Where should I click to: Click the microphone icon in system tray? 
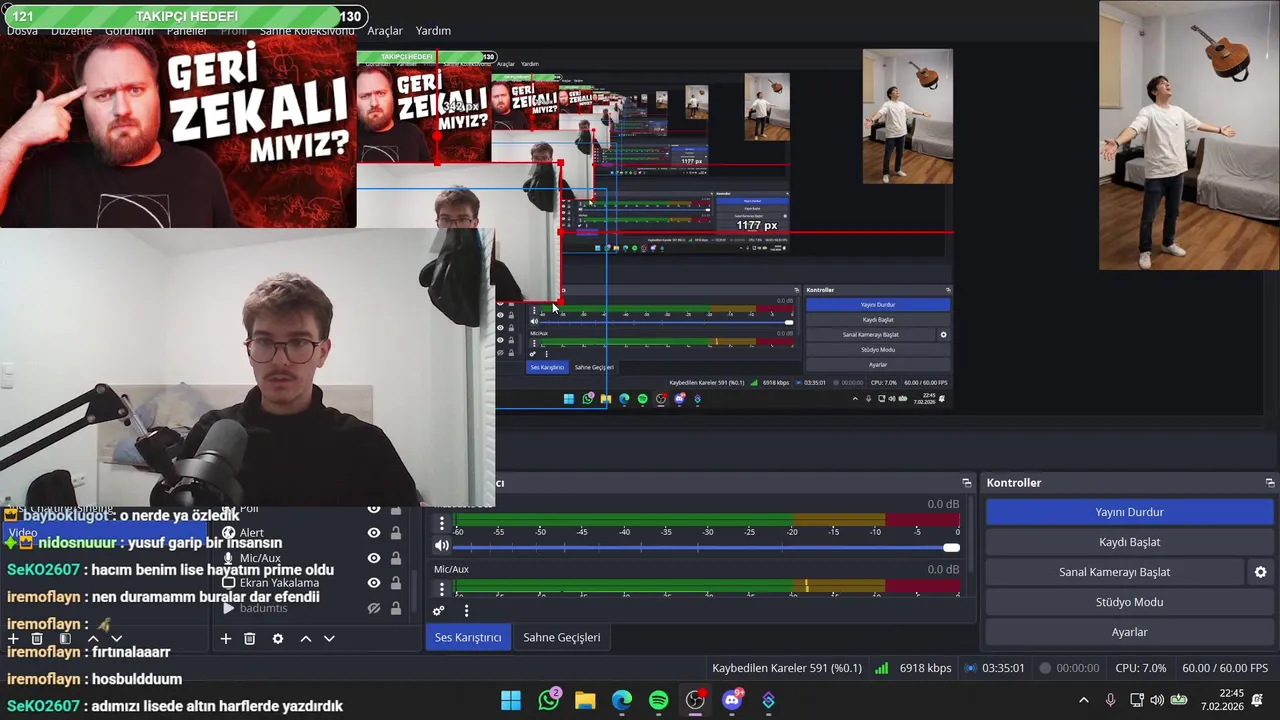pyautogui.click(x=1110, y=700)
